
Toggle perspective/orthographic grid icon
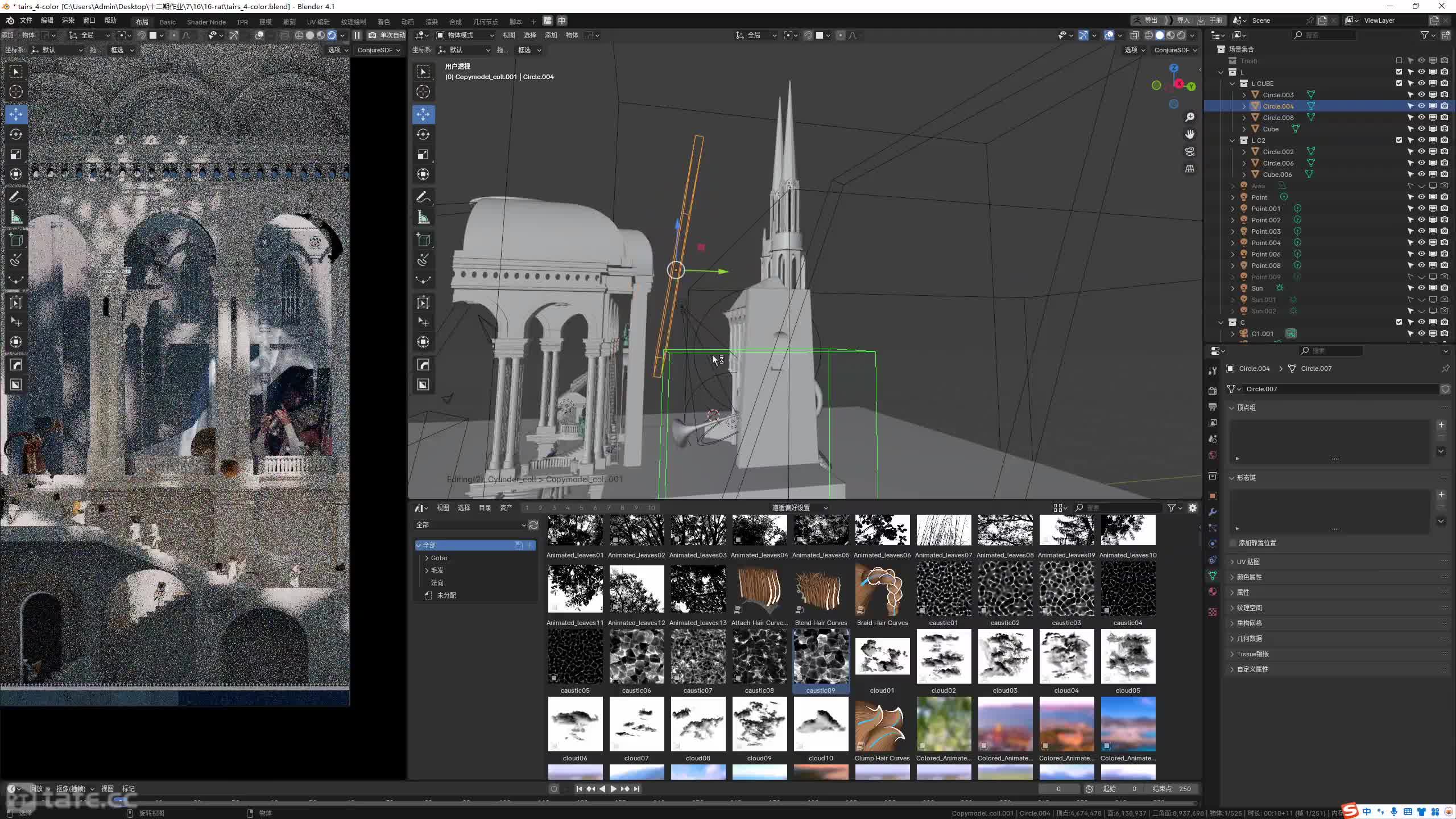1190,169
